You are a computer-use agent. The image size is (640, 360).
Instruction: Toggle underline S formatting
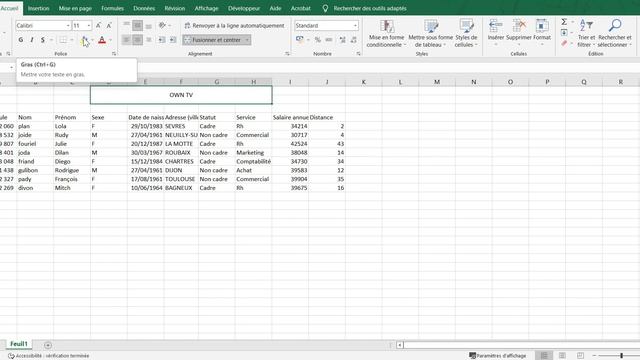pyautogui.click(x=42, y=40)
